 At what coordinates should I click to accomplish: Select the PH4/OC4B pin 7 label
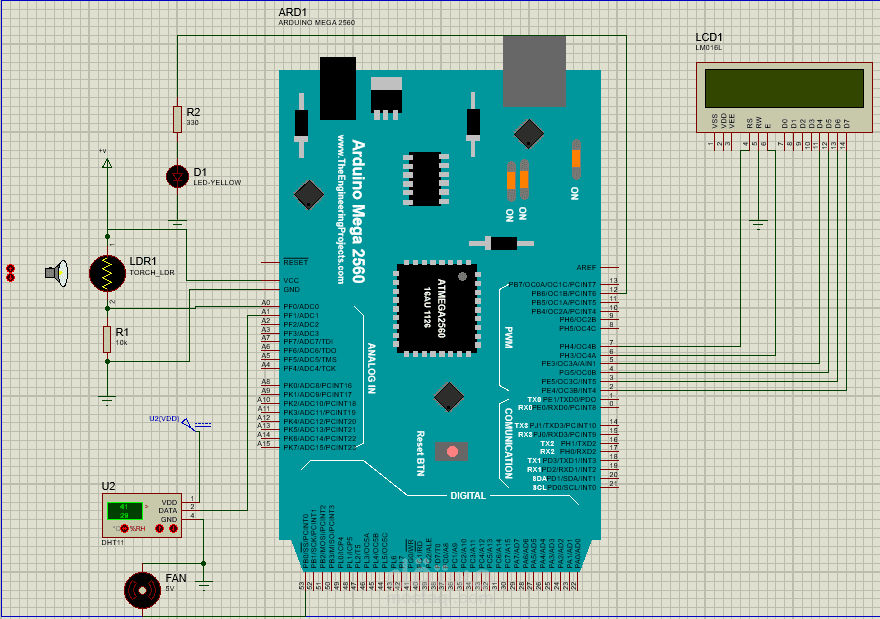(578, 346)
